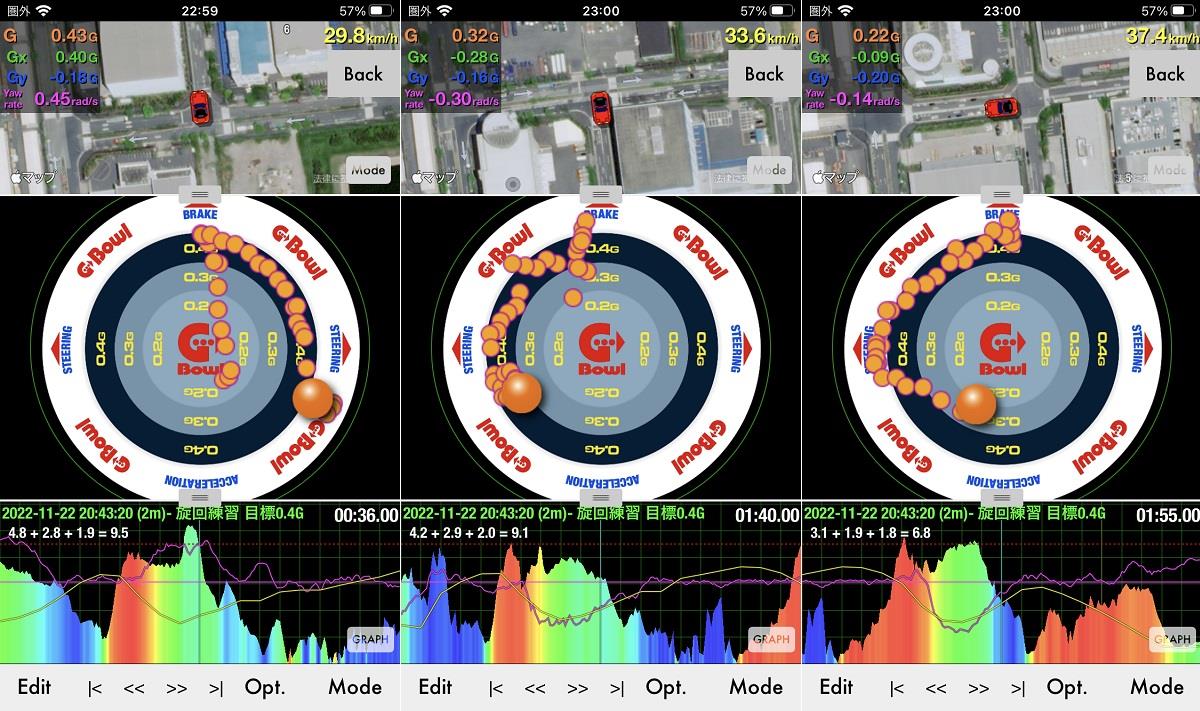Click the 22:59 status bar clock

point(199,11)
